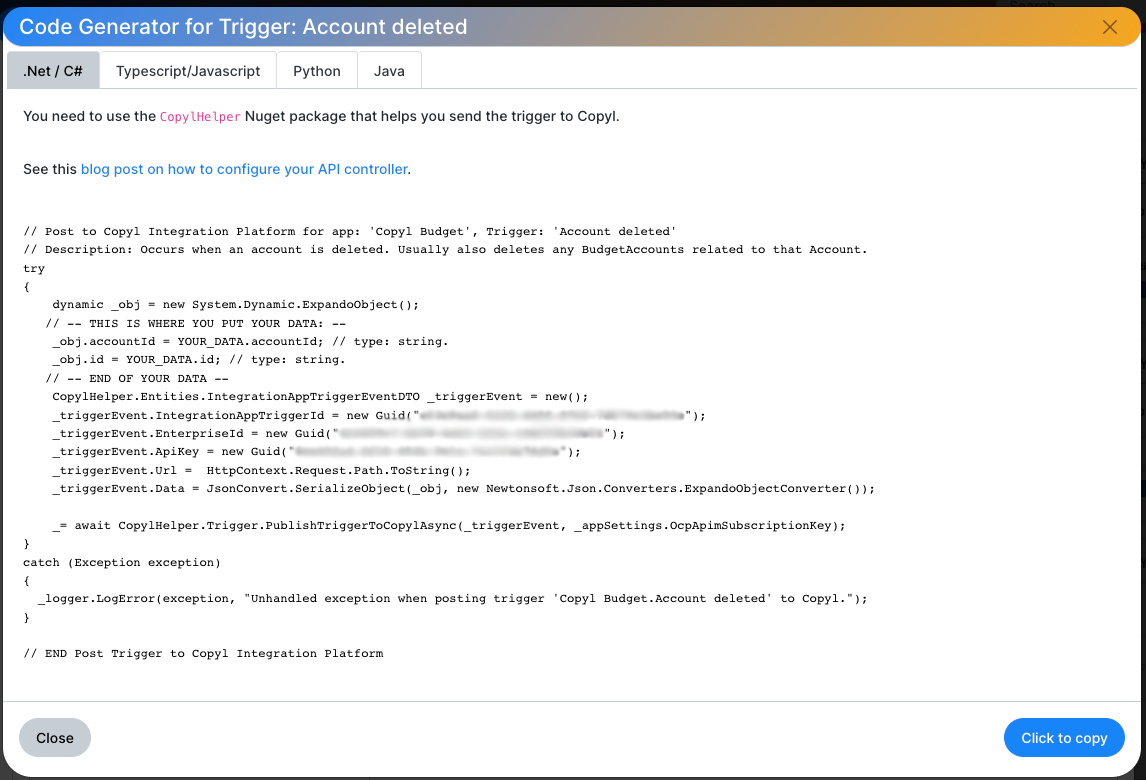Screen dimensions: 1146x780
Task: Click the 'dynamic _obj = new System.Dynamic.ExpandoObject()' line
Action: (235, 305)
